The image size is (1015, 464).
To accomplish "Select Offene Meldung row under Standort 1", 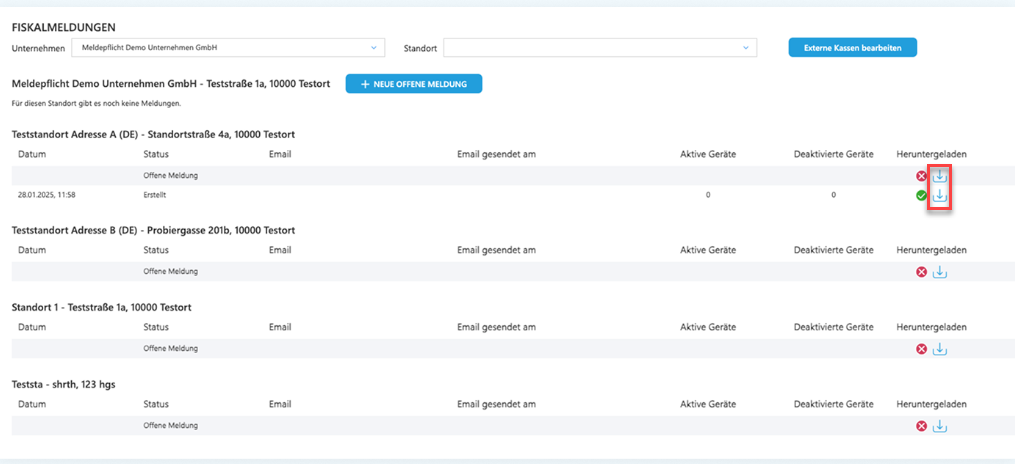I will pos(508,349).
